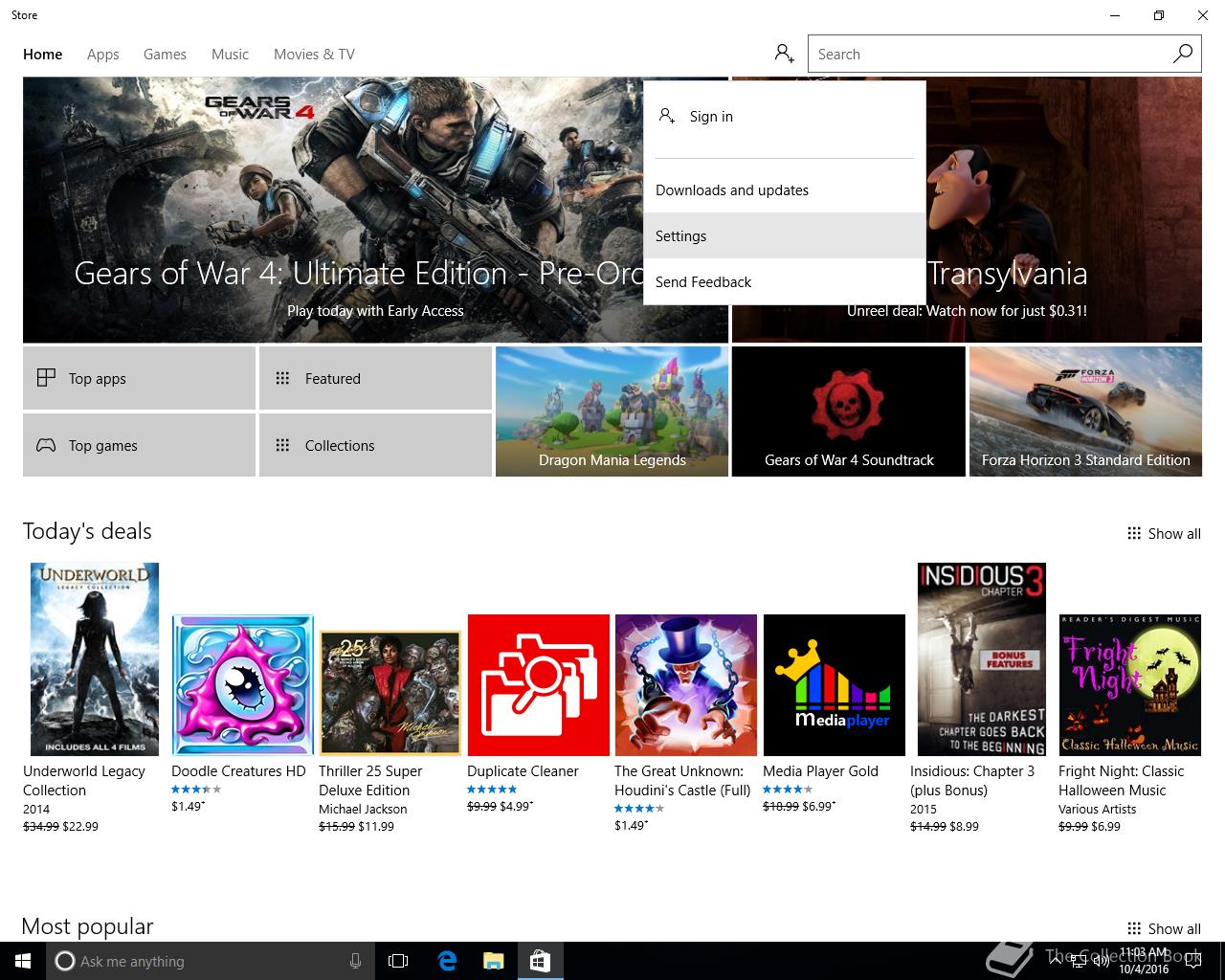
Task: Launch Microsoft Edge from taskbar
Action: 447,961
